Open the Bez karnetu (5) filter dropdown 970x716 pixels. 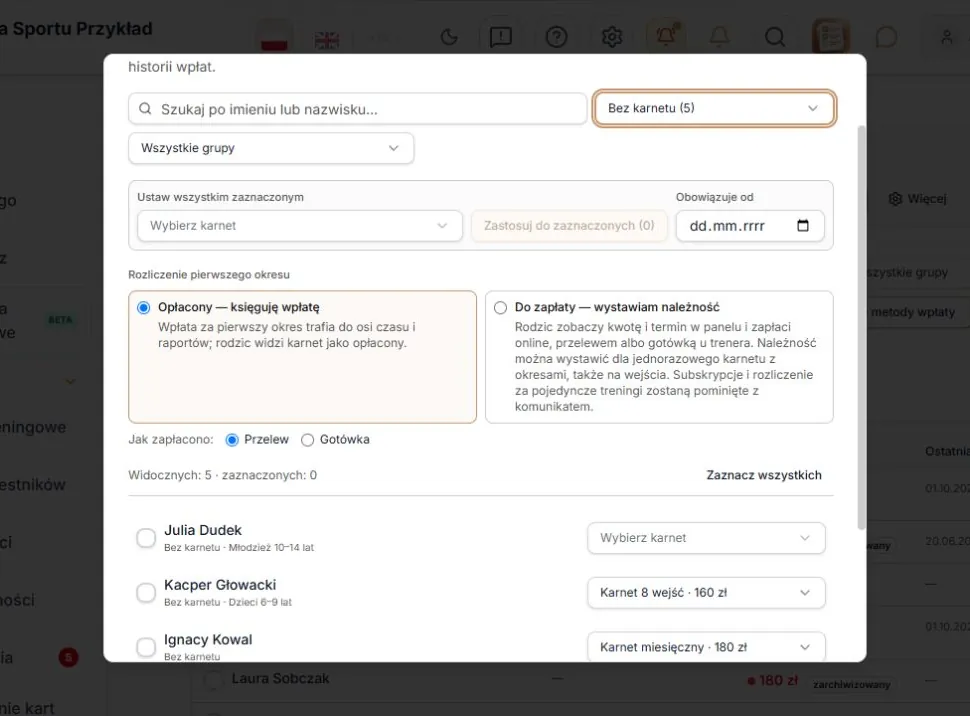714,108
